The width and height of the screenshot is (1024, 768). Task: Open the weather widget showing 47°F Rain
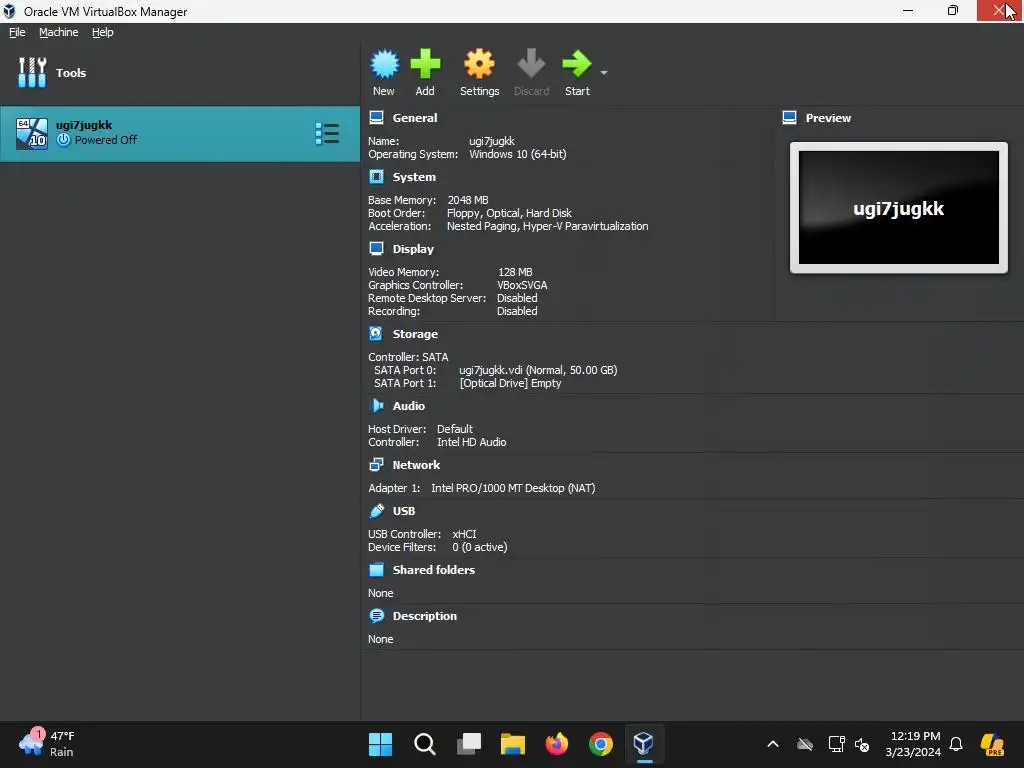click(47, 744)
